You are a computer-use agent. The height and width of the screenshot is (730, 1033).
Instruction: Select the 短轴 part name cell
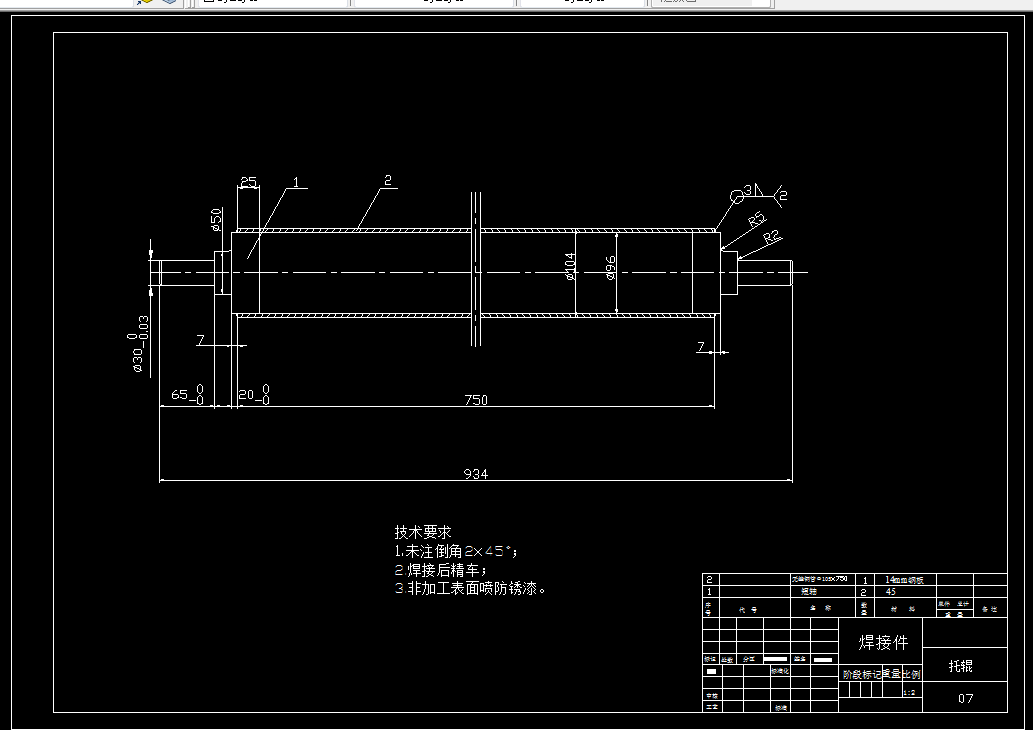tap(808, 592)
